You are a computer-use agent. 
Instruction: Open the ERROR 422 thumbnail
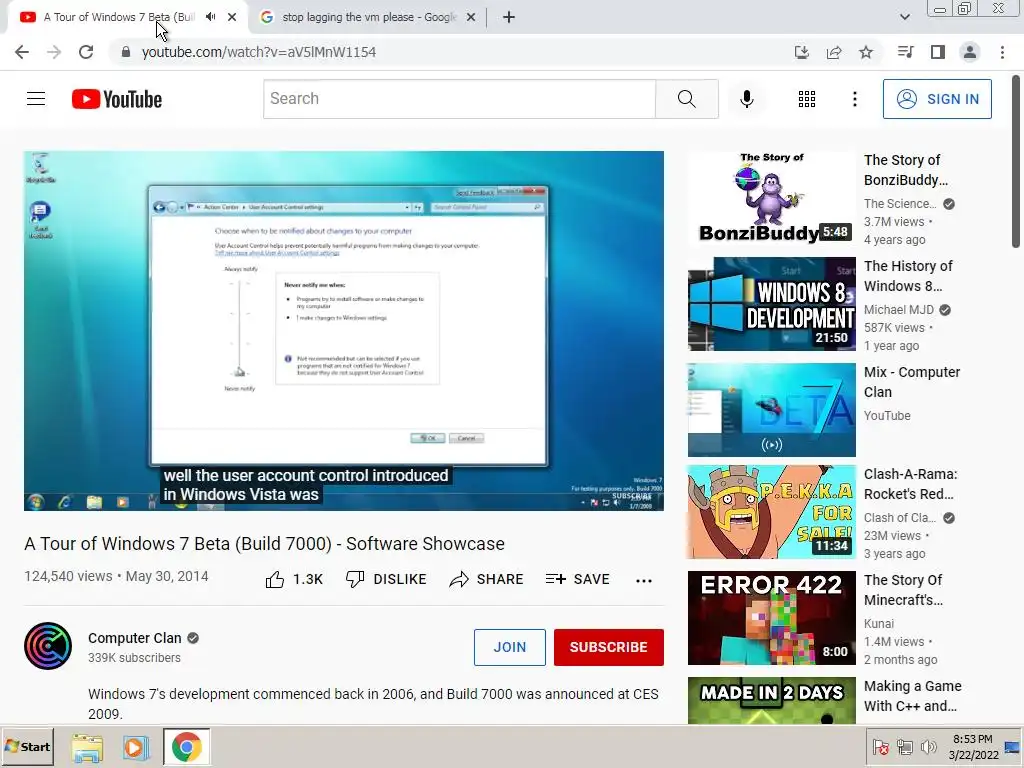pyautogui.click(x=771, y=618)
